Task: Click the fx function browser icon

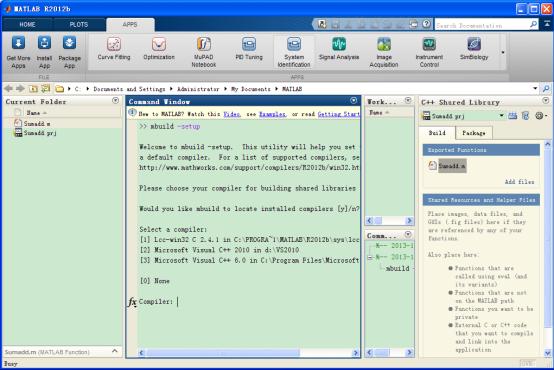Action: tap(132, 302)
